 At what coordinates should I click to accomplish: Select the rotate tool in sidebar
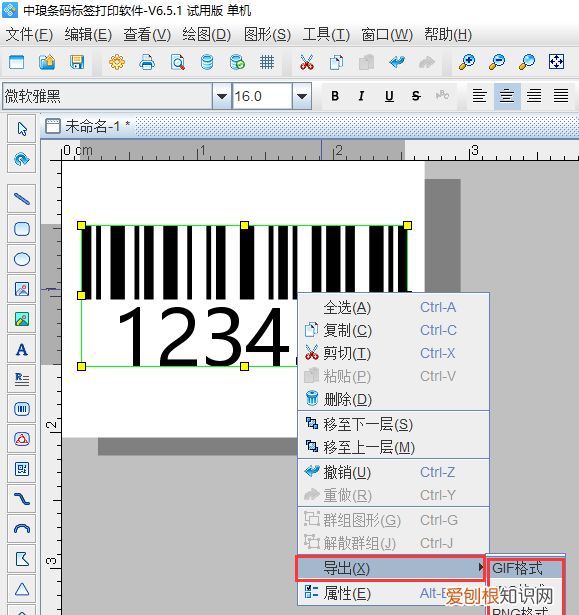22,159
